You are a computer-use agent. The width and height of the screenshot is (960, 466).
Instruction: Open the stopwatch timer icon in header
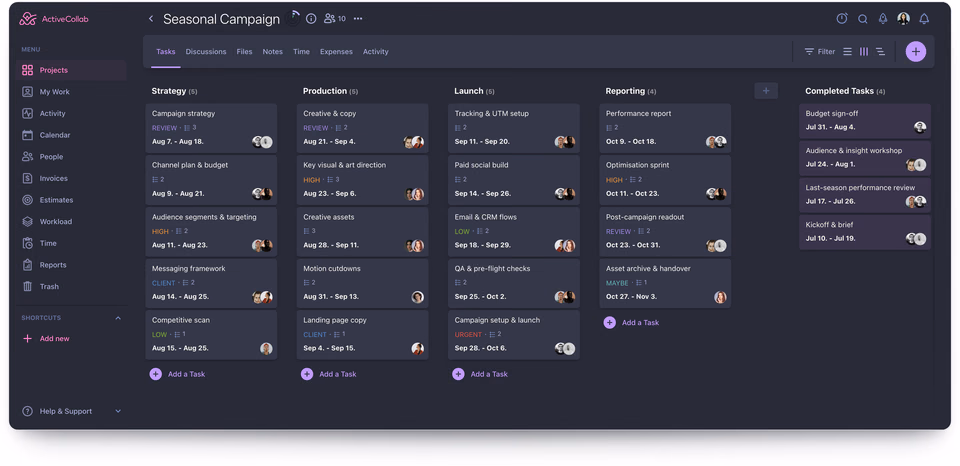click(x=842, y=19)
